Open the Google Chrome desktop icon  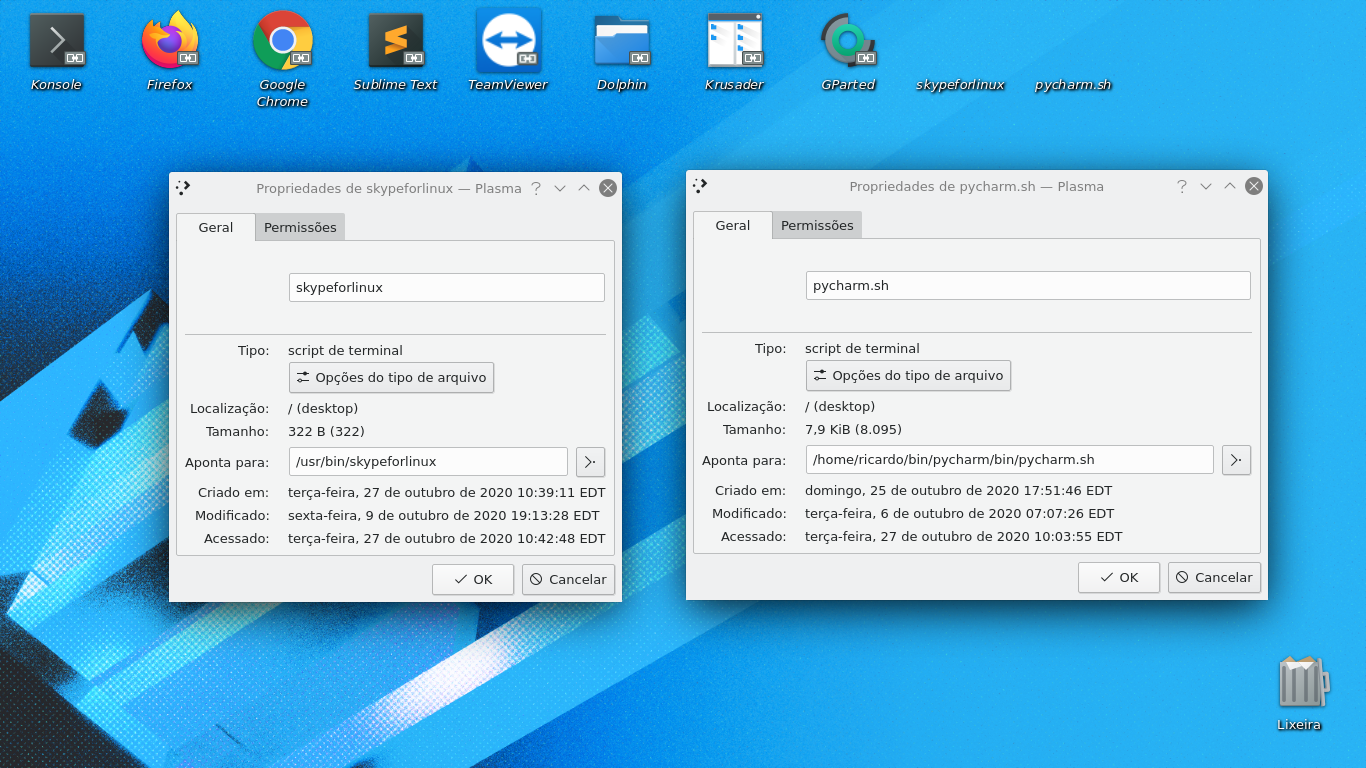(282, 60)
